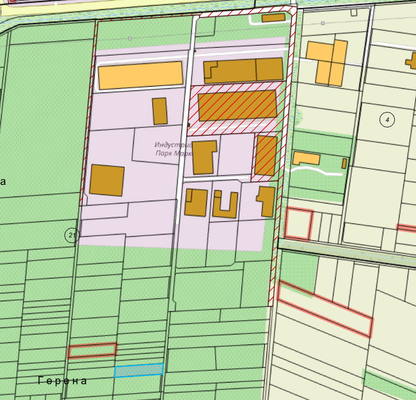The width and height of the screenshot is (416, 400).
Task: Select the small red-hatched building
Action: [266, 155]
